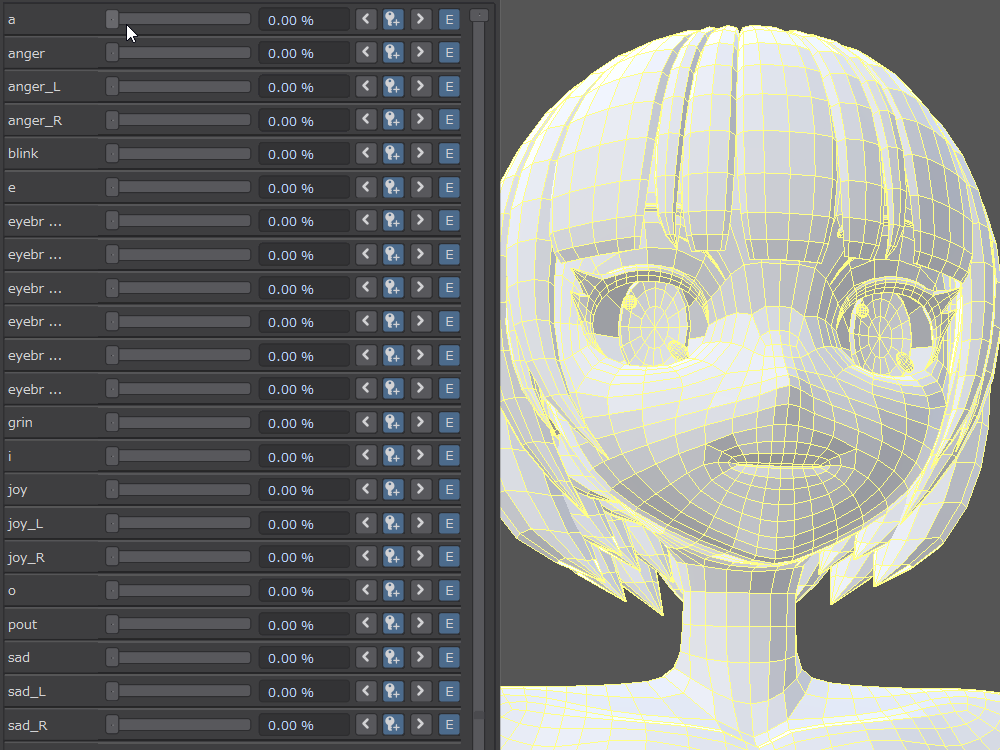1000x750 pixels.
Task: Click the E button on the i row
Action: [449, 456]
